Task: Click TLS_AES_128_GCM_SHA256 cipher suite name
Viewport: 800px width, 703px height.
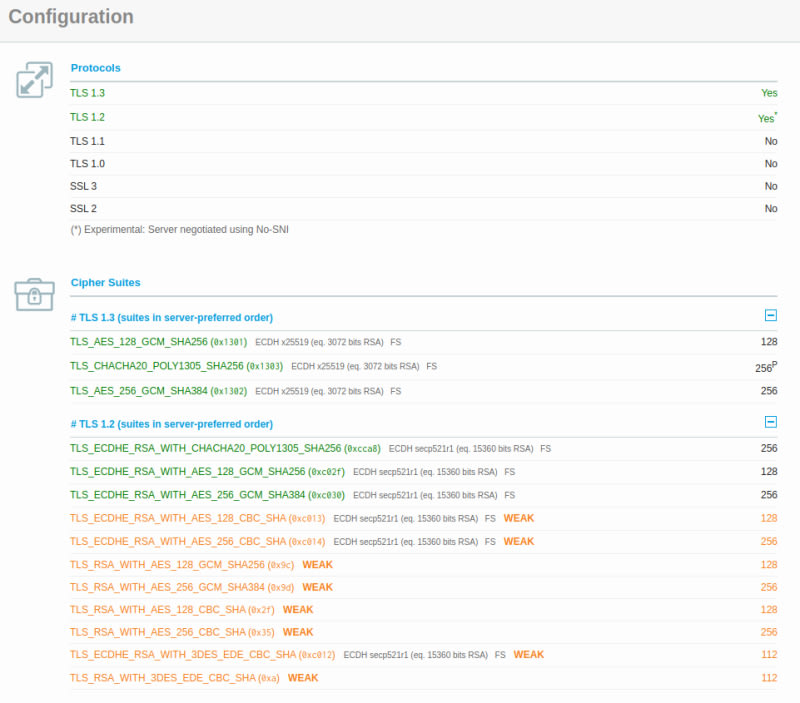Action: click(x=138, y=341)
